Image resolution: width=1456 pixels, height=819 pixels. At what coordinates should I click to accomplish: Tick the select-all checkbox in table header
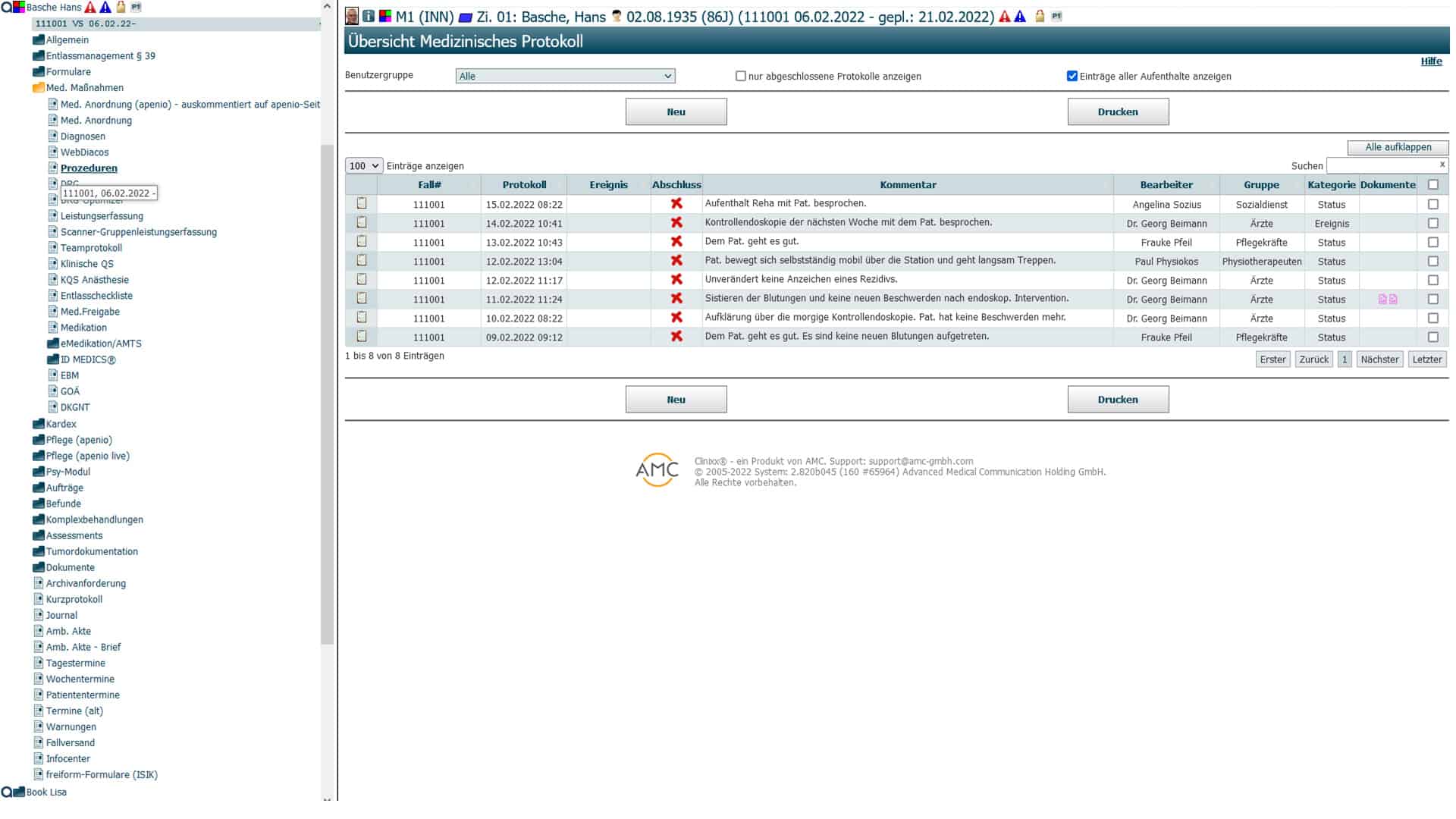pyautogui.click(x=1433, y=185)
